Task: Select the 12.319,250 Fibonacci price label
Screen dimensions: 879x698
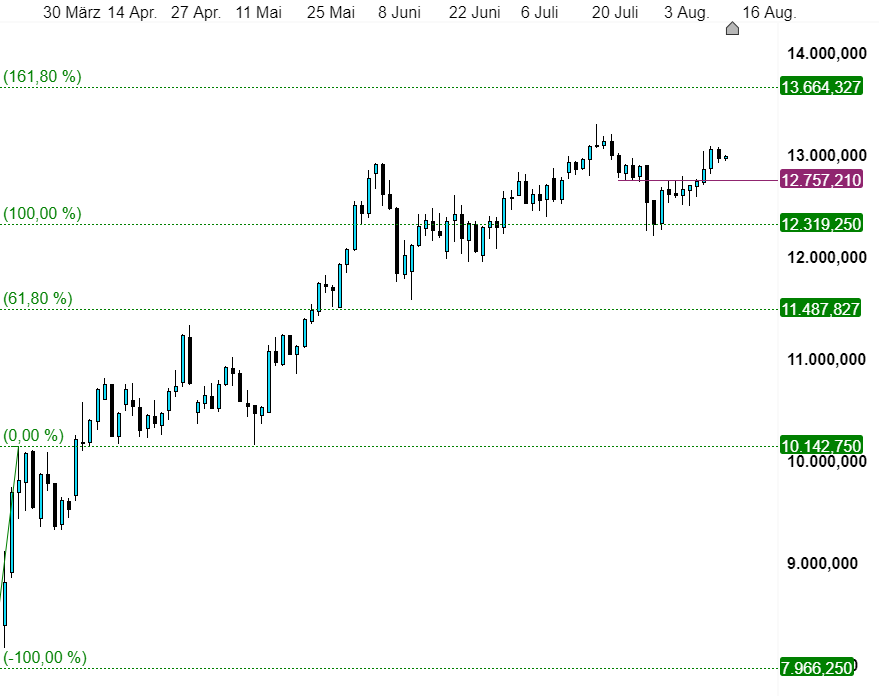Action: click(821, 224)
